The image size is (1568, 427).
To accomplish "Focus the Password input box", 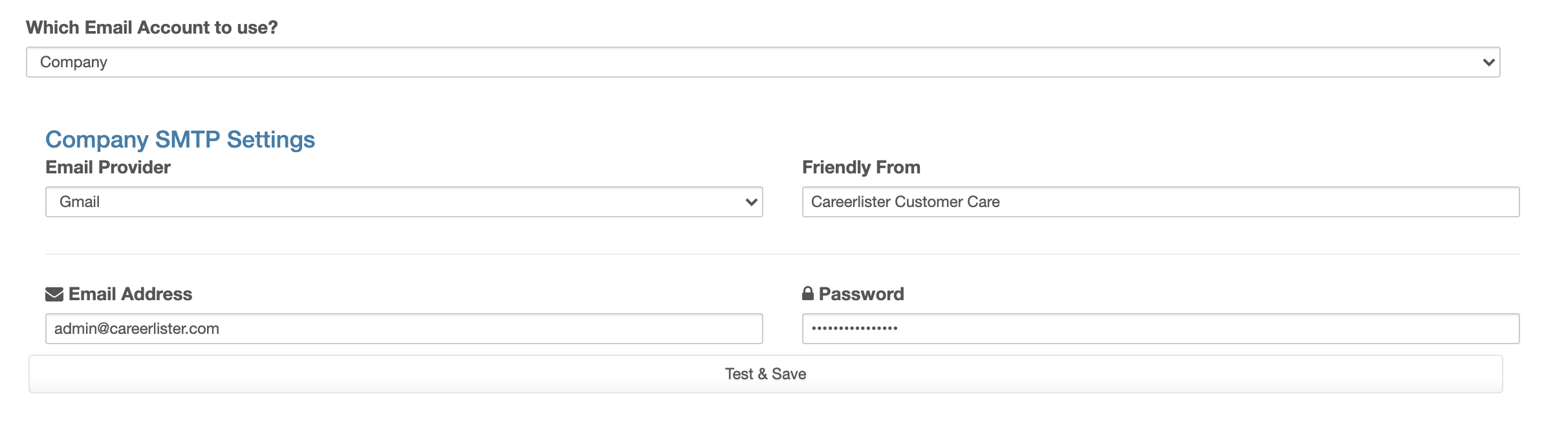I will click(1160, 329).
